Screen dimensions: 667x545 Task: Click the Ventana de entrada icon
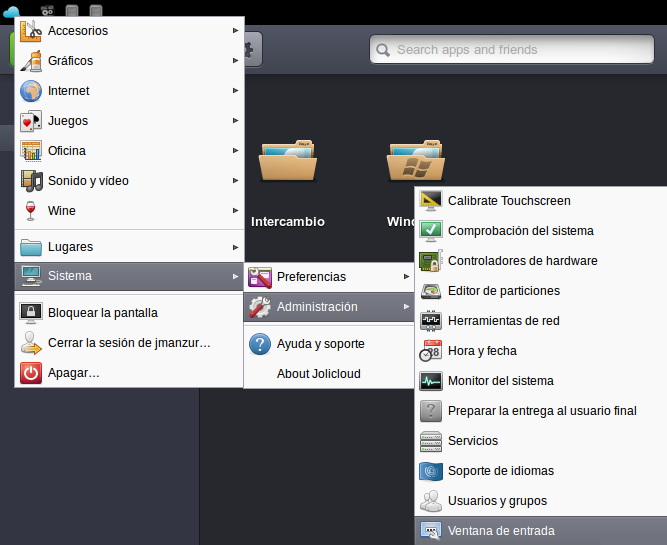pyautogui.click(x=431, y=531)
